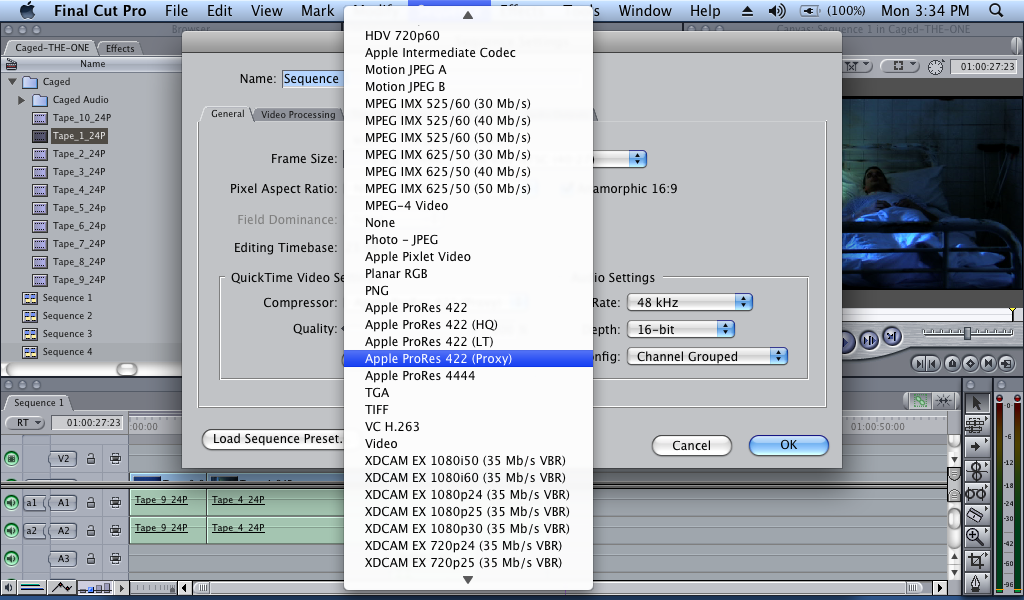Choose the Select Track Forward arrow tool
Screen dimensions: 1024x600
point(976,447)
